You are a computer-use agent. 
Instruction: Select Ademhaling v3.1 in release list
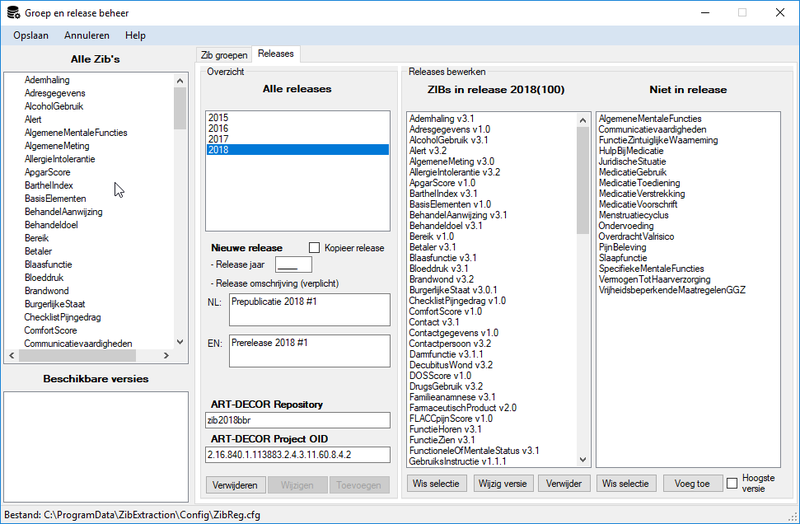pos(442,118)
